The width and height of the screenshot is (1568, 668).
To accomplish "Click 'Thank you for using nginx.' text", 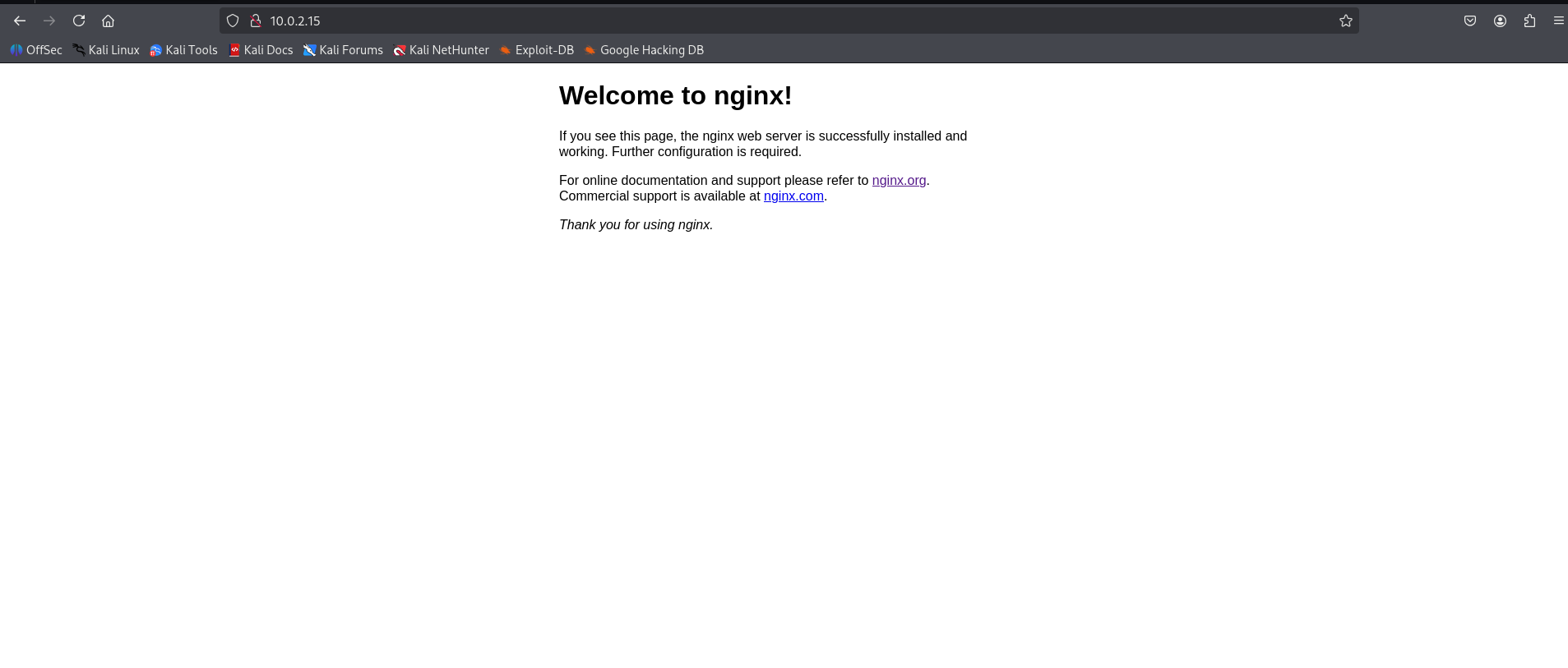I will pos(636,225).
